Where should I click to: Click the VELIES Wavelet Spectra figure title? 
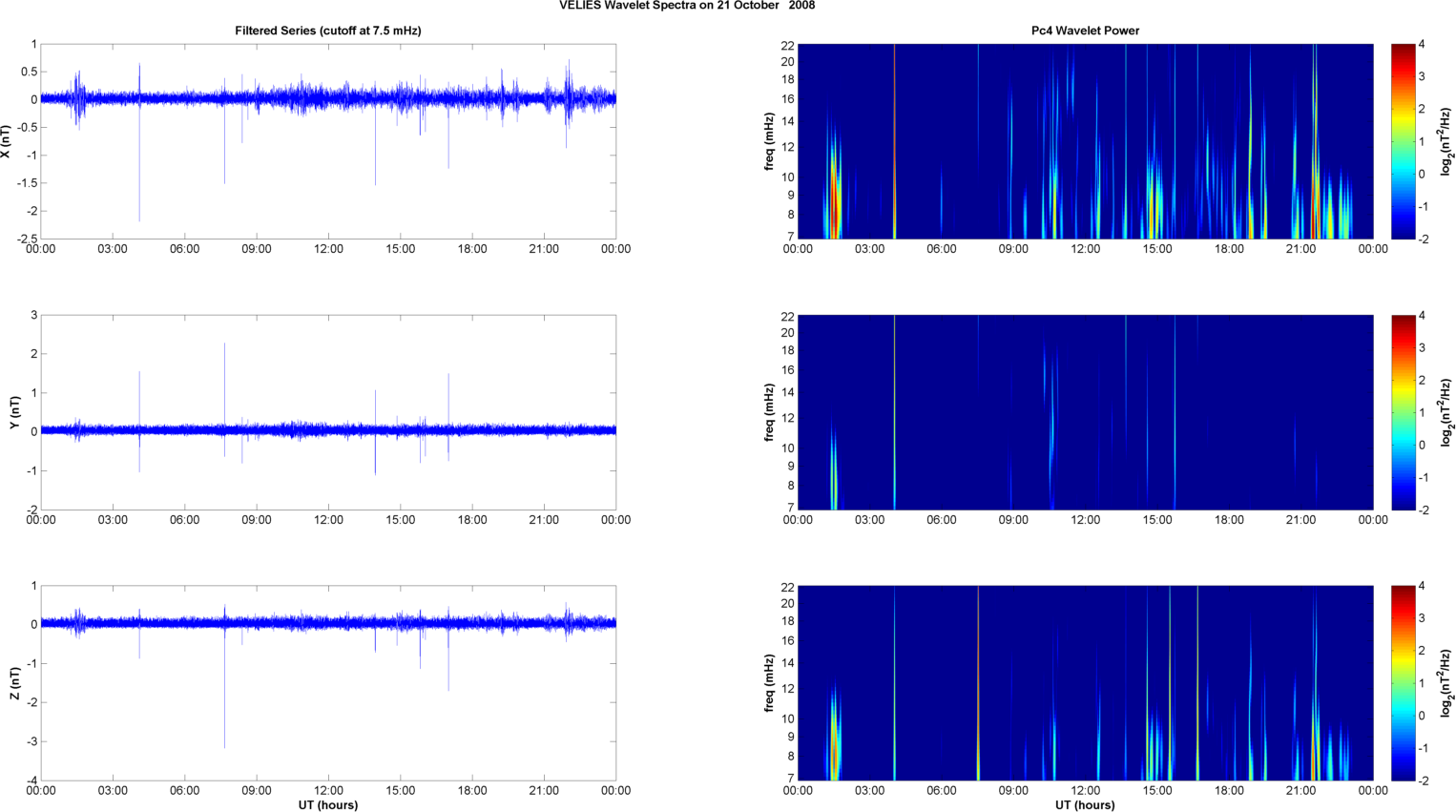[687, 6]
